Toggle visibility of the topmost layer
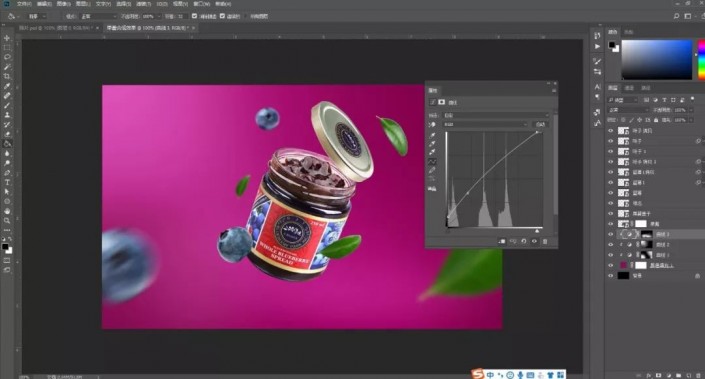The width and height of the screenshot is (705, 379). point(611,131)
